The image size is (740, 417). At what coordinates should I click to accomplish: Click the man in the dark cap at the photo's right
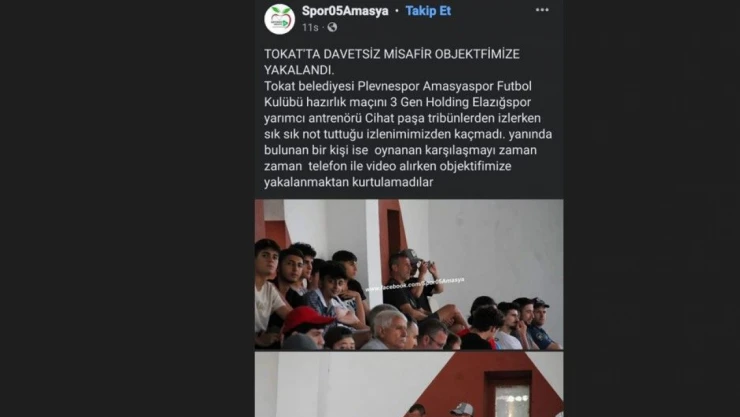[x=541, y=324]
